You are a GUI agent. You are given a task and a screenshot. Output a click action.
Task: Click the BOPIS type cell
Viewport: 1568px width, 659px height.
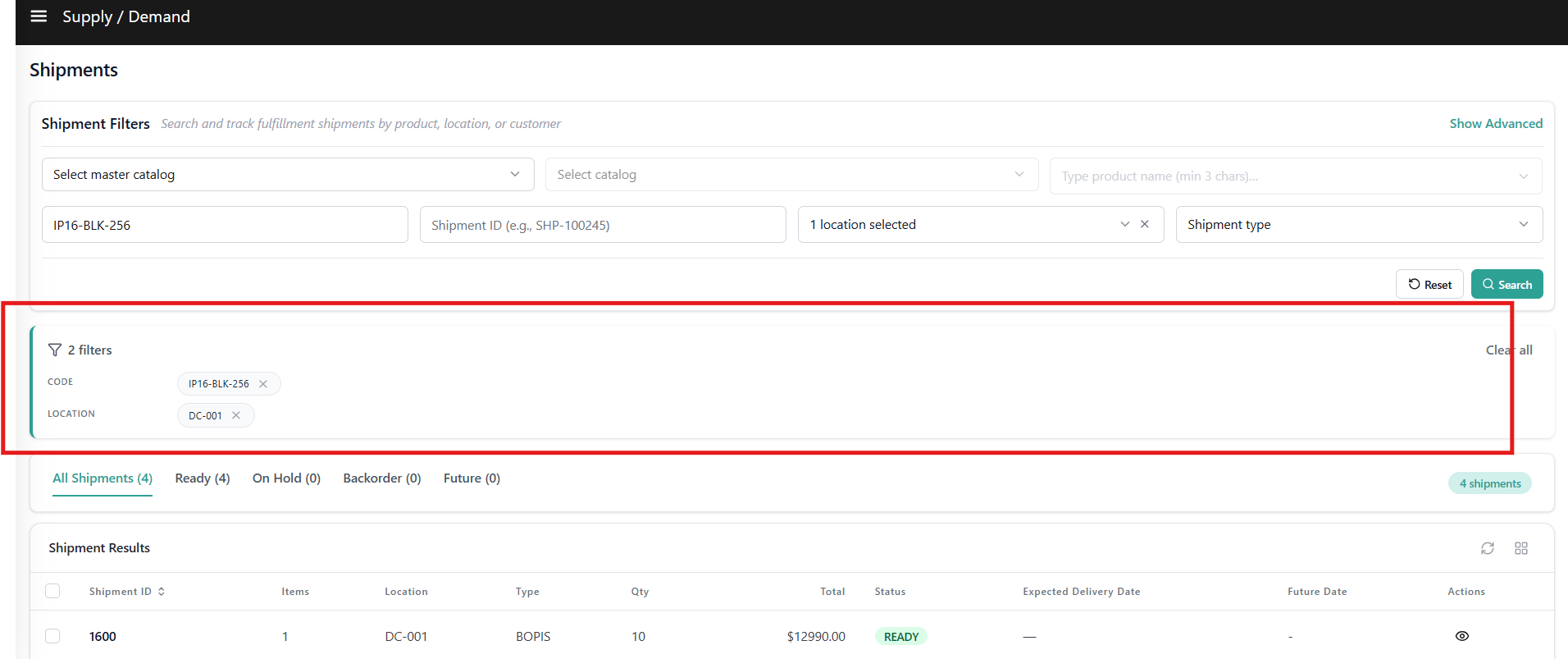click(533, 637)
